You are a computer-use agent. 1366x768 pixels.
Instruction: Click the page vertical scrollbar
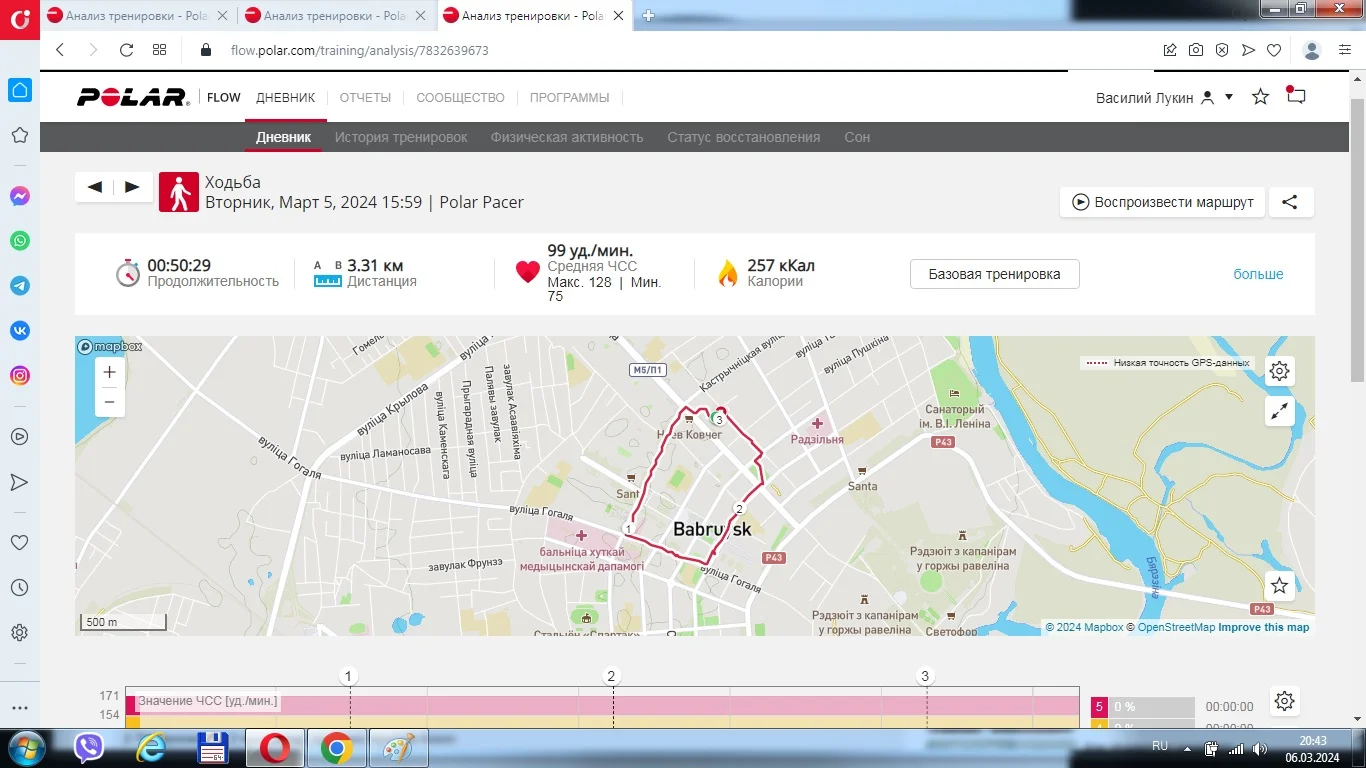pyautogui.click(x=1358, y=240)
